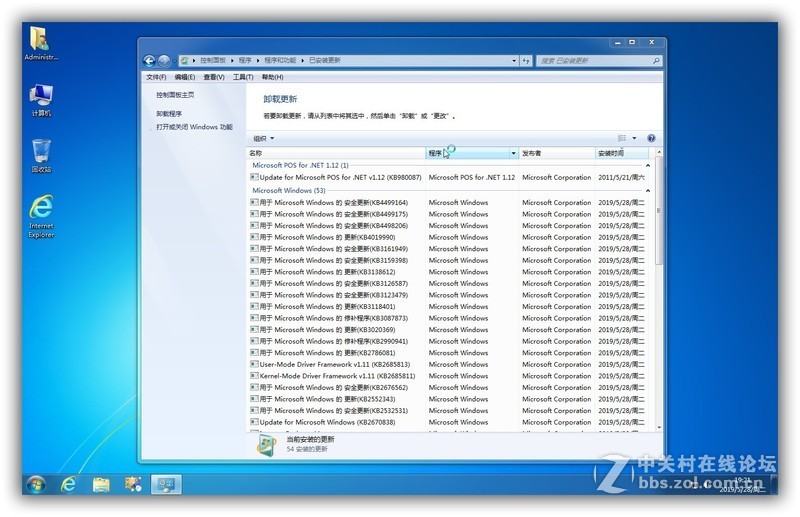Viewport: 800px width, 517px height.
Task: Select security update KB2532531 row
Action: click(447, 410)
